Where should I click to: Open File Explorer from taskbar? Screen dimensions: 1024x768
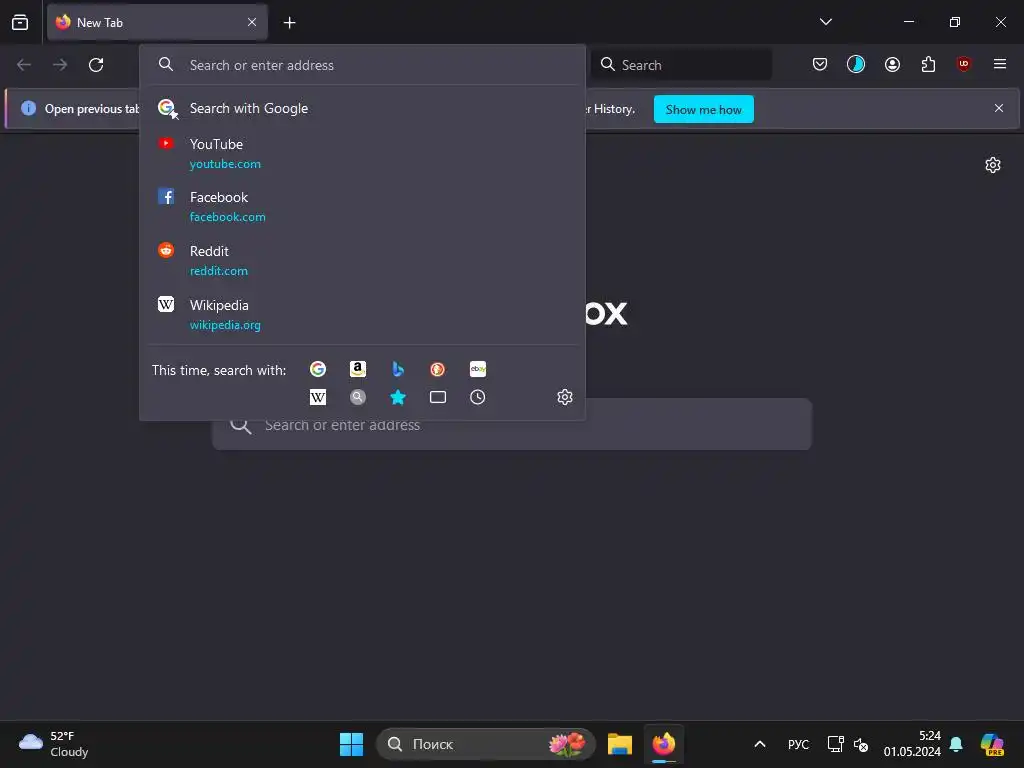[x=620, y=744]
